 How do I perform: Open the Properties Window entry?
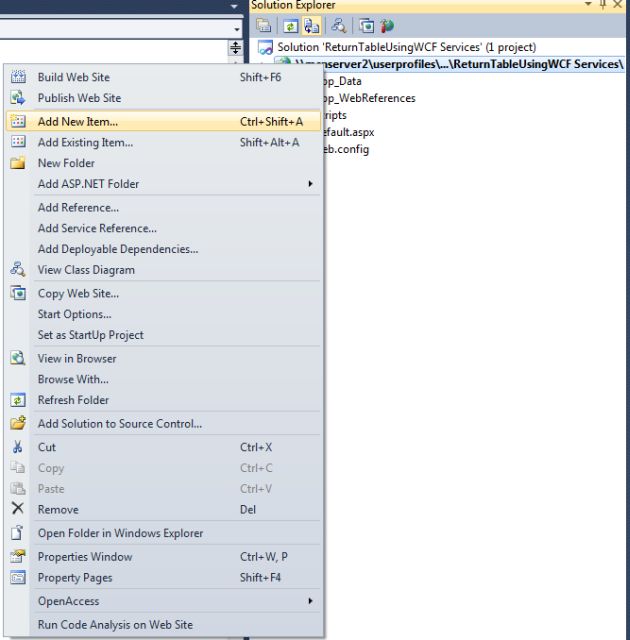[164, 557]
